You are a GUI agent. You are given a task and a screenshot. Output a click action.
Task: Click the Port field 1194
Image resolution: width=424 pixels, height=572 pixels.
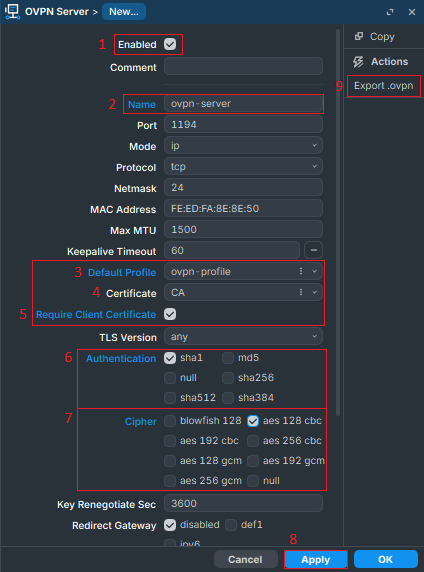click(243, 125)
